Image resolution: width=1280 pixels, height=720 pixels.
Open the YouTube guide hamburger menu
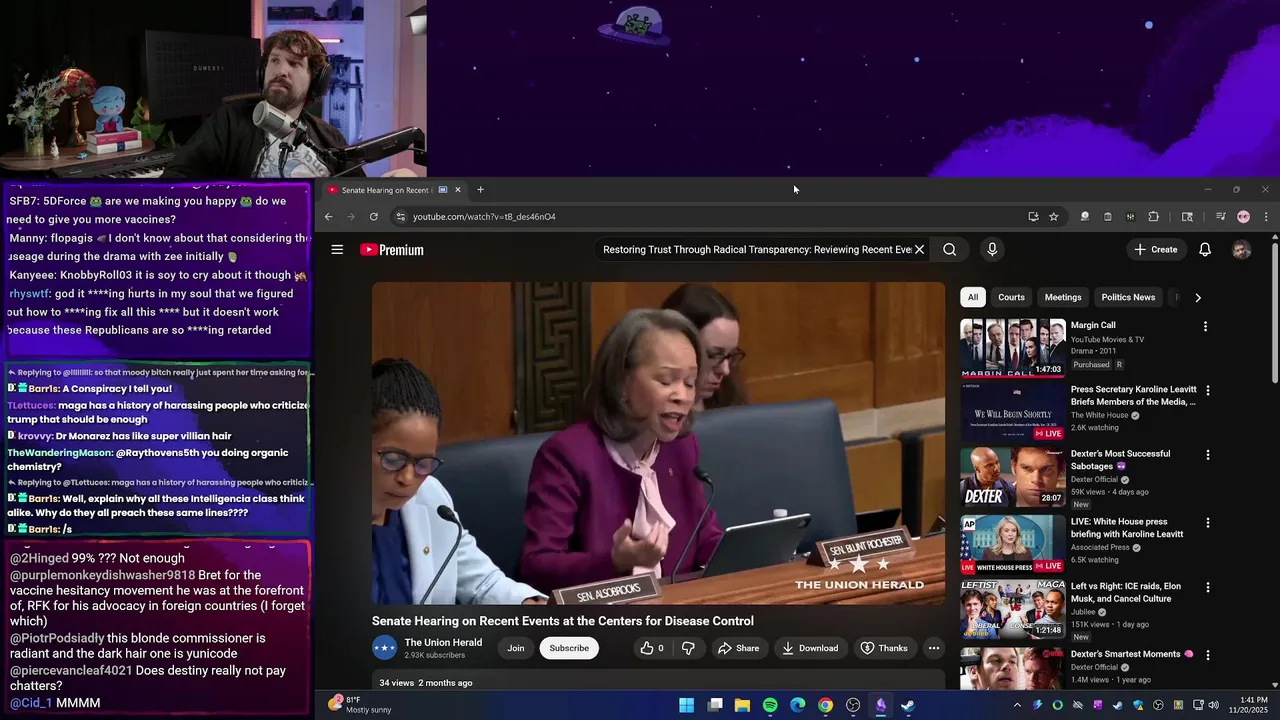coord(337,250)
